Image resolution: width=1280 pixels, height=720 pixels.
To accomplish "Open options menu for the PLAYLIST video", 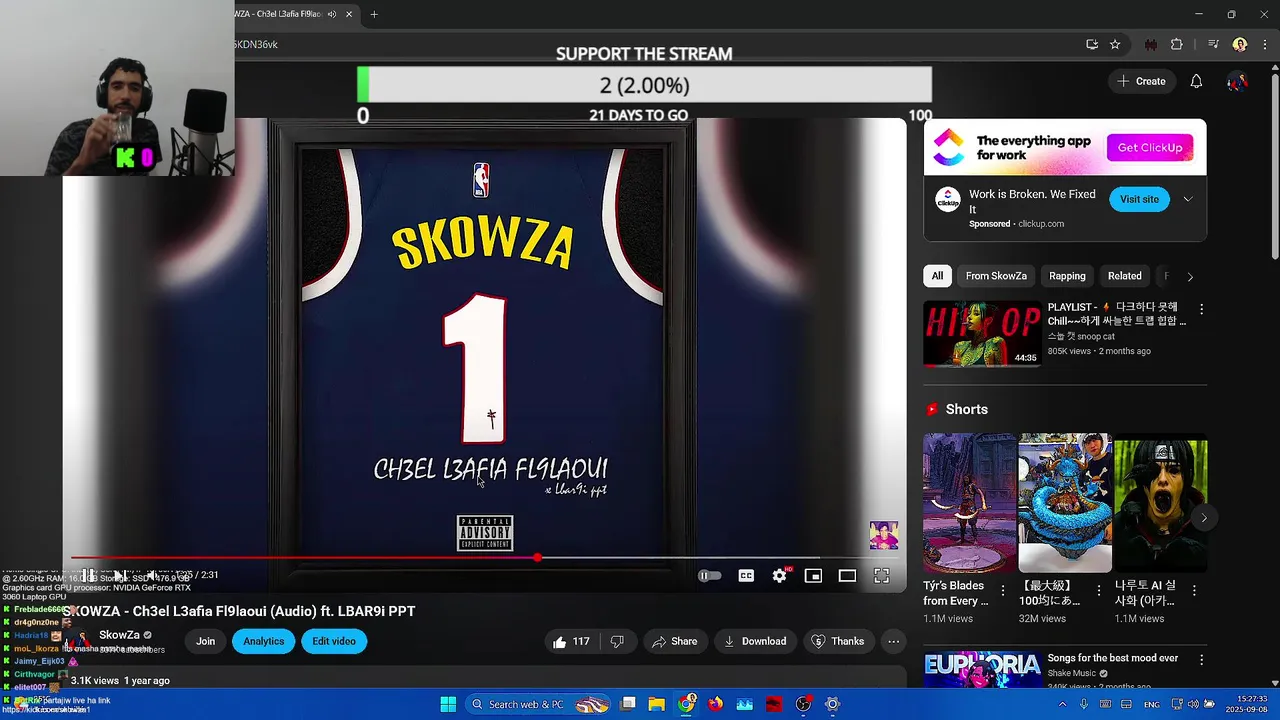I will tap(1201, 309).
